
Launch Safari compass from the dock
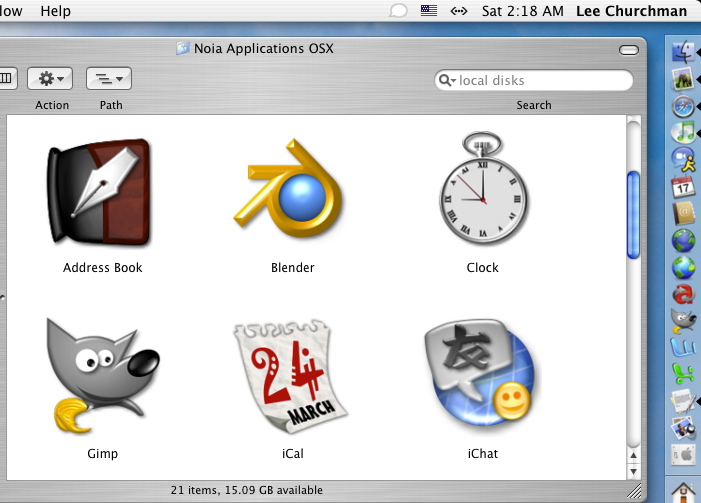(x=683, y=106)
